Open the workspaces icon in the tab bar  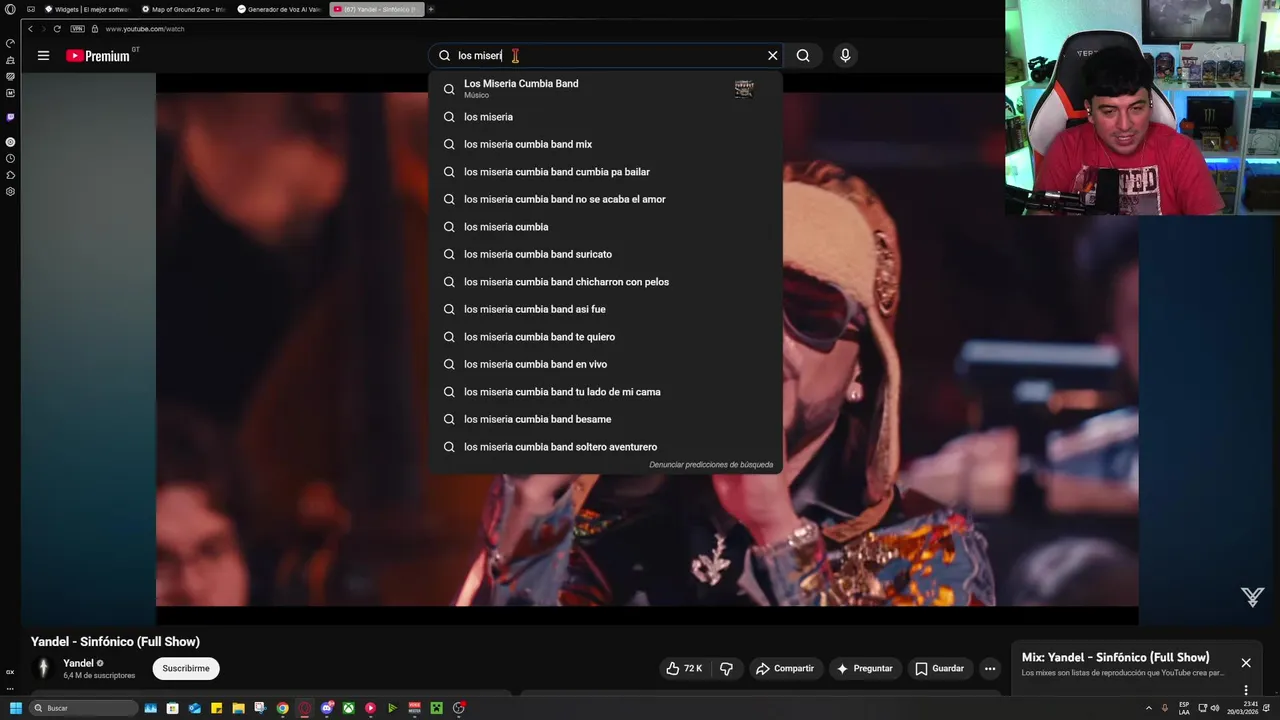[x=31, y=9]
